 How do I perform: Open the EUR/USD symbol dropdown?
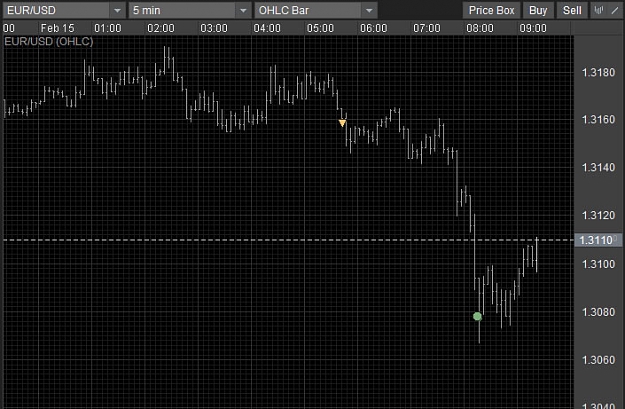click(64, 10)
